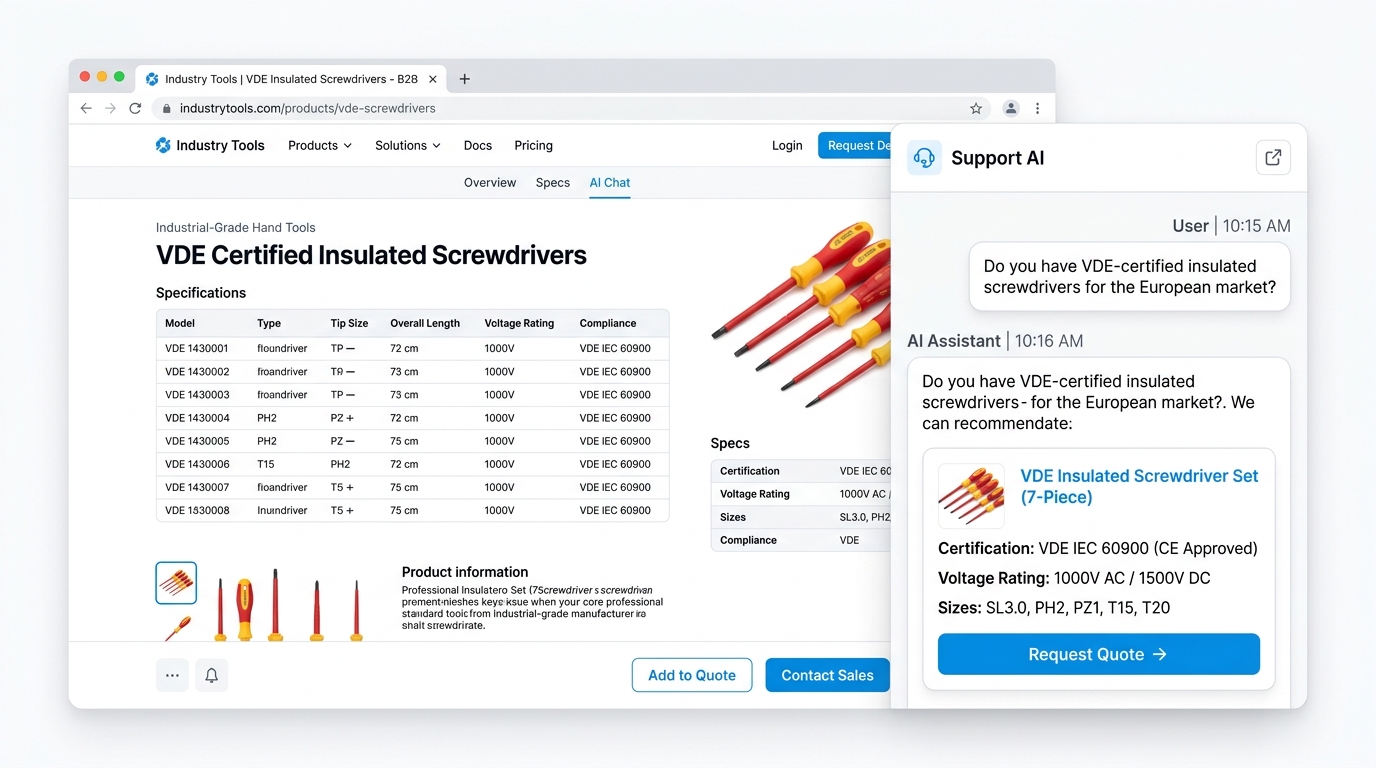
Task: Open Support AI in a new window
Action: click(x=1272, y=157)
